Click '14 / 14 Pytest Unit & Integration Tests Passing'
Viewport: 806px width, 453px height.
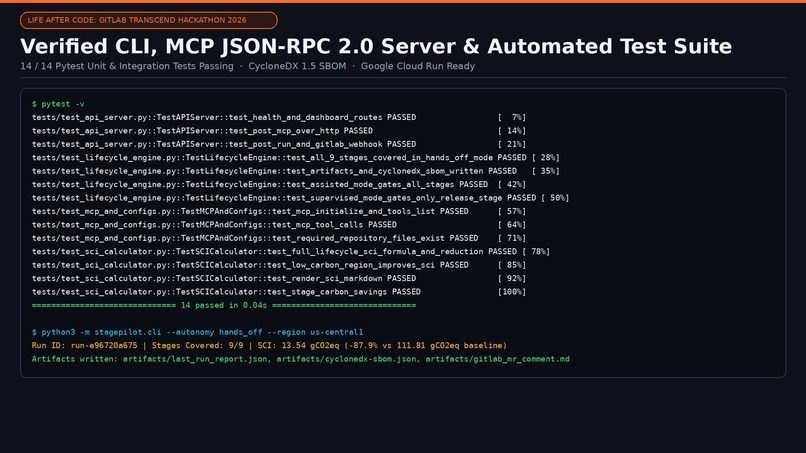point(127,66)
